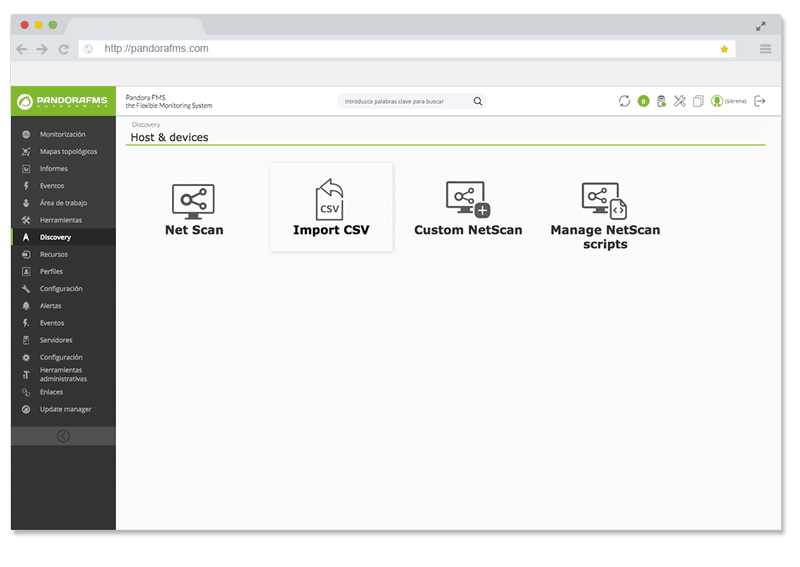
Task: Toggle browser fullscreen arrows icon
Action: coord(761,26)
